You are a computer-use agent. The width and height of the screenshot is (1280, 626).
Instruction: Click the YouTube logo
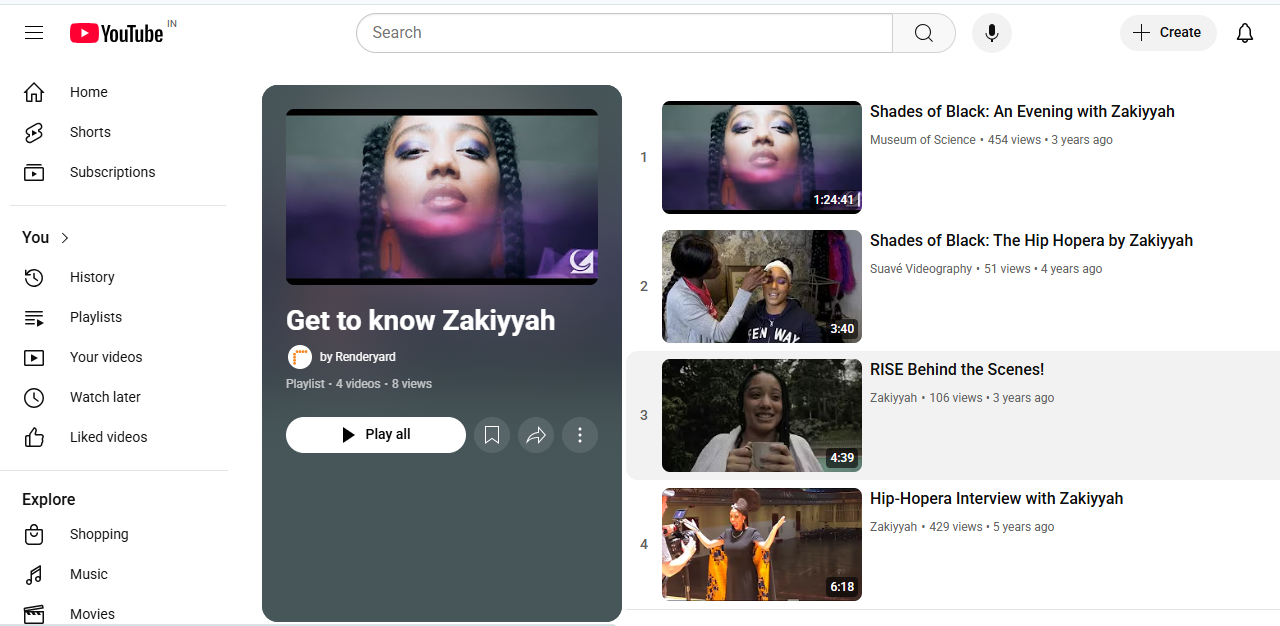click(x=117, y=33)
